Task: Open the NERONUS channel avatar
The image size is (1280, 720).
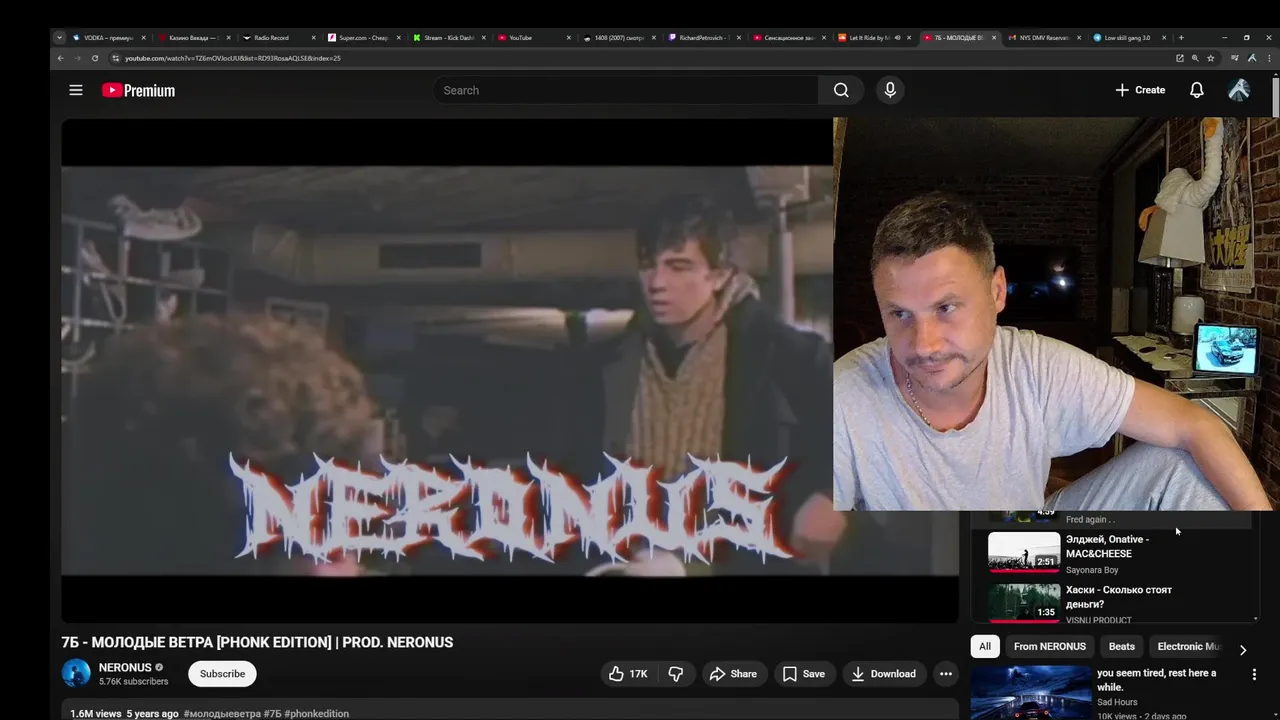Action: [76, 674]
